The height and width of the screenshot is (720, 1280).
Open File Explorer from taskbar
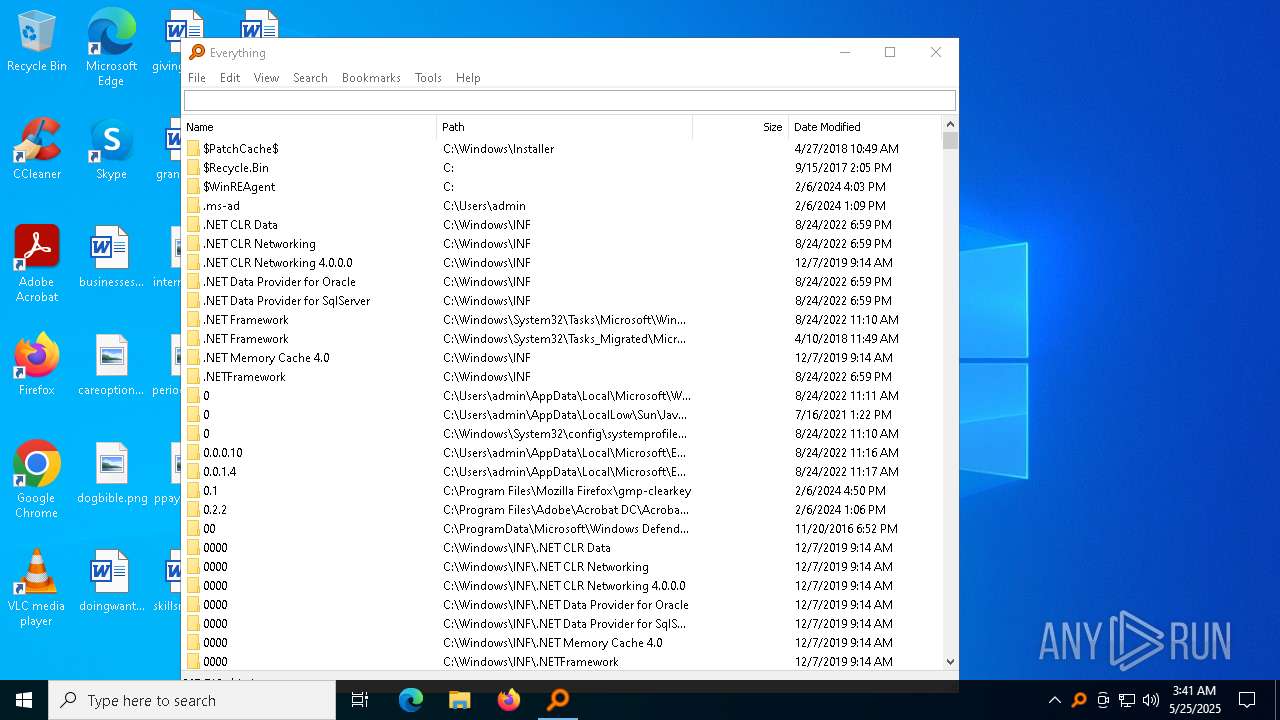tap(459, 700)
